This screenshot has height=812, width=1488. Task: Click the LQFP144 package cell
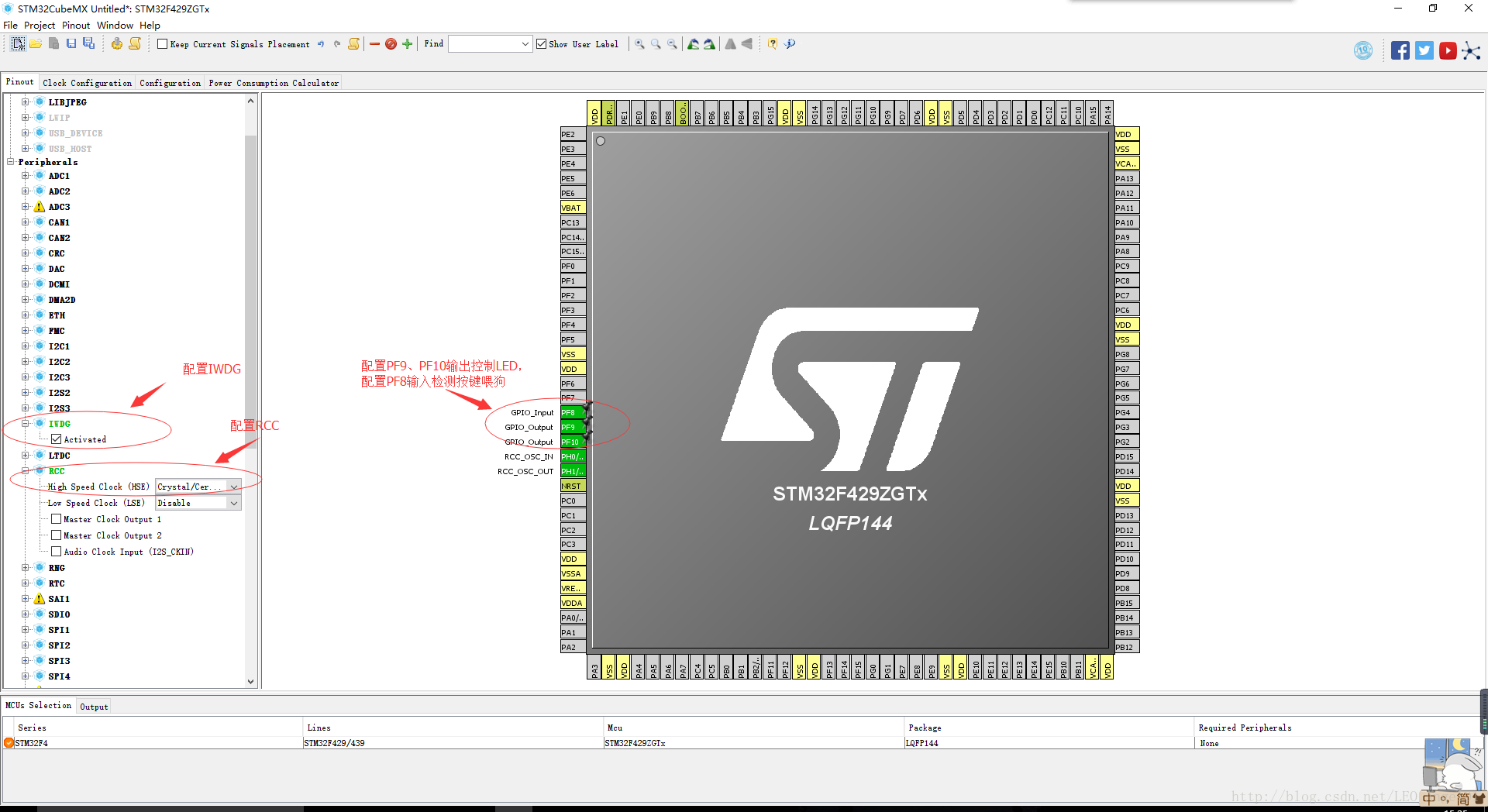(x=1050, y=743)
